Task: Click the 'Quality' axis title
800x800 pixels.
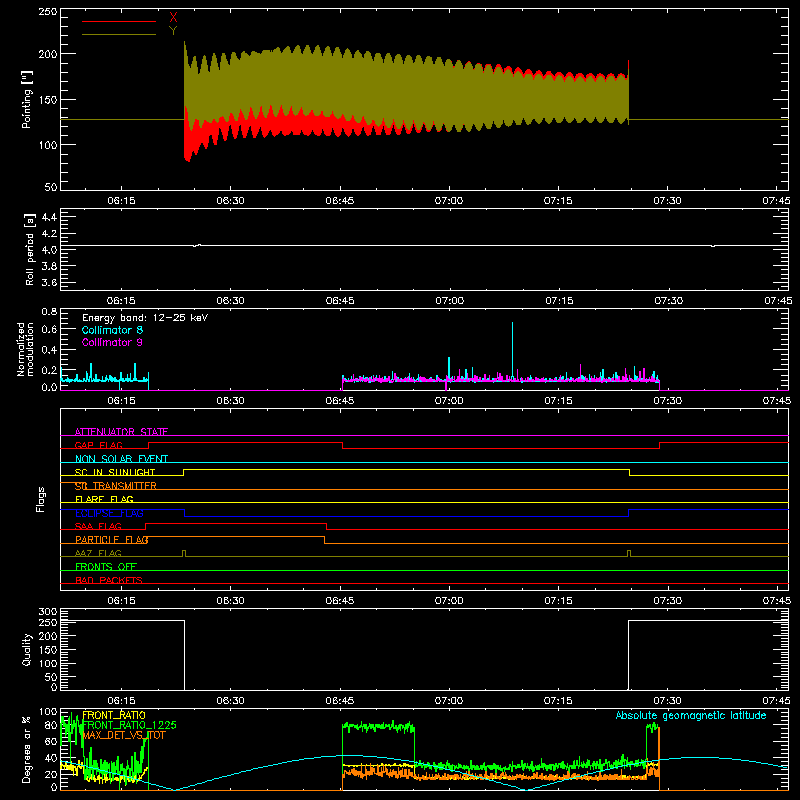Action: coord(27,649)
